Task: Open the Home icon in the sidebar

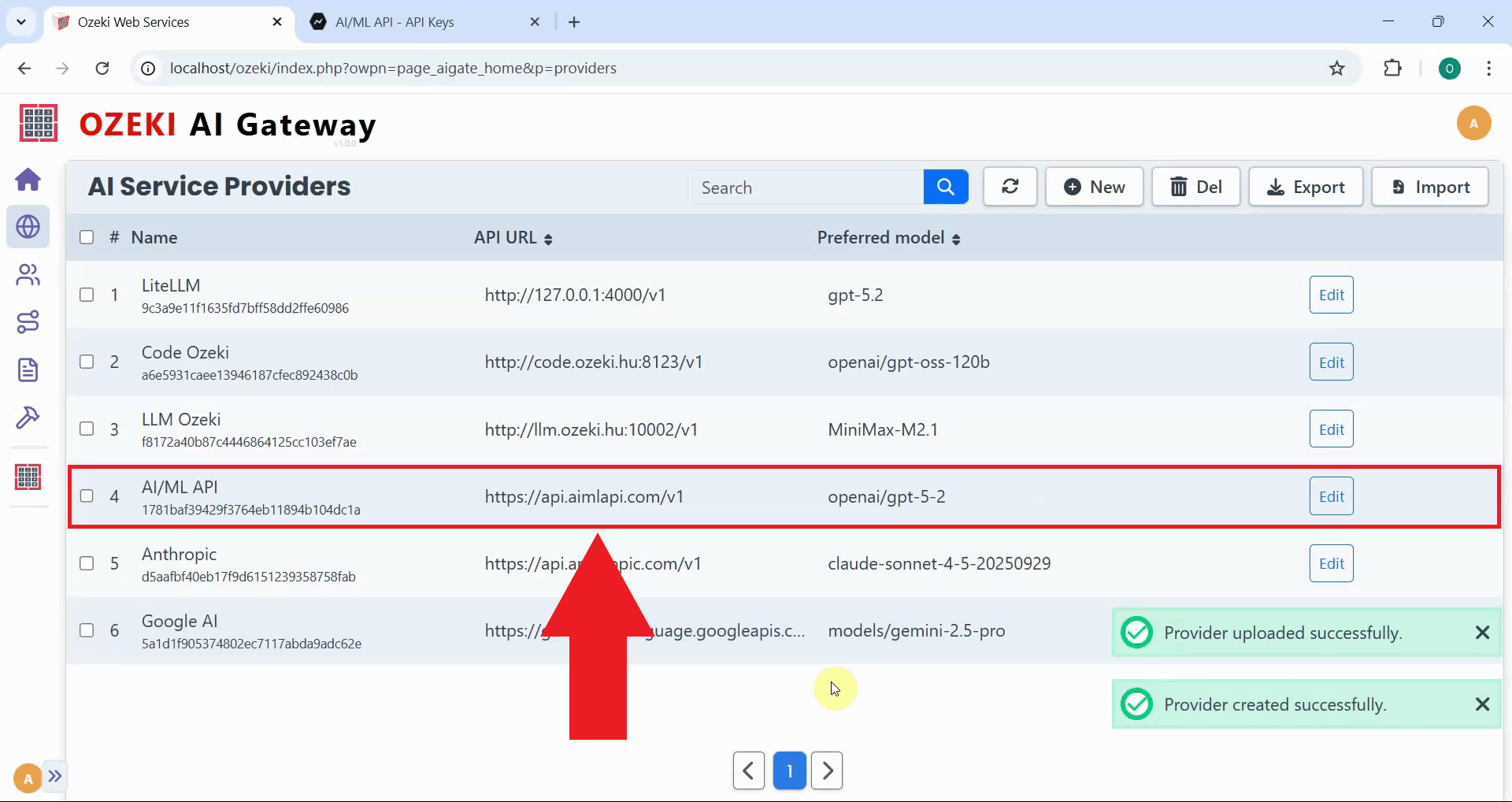Action: click(28, 180)
